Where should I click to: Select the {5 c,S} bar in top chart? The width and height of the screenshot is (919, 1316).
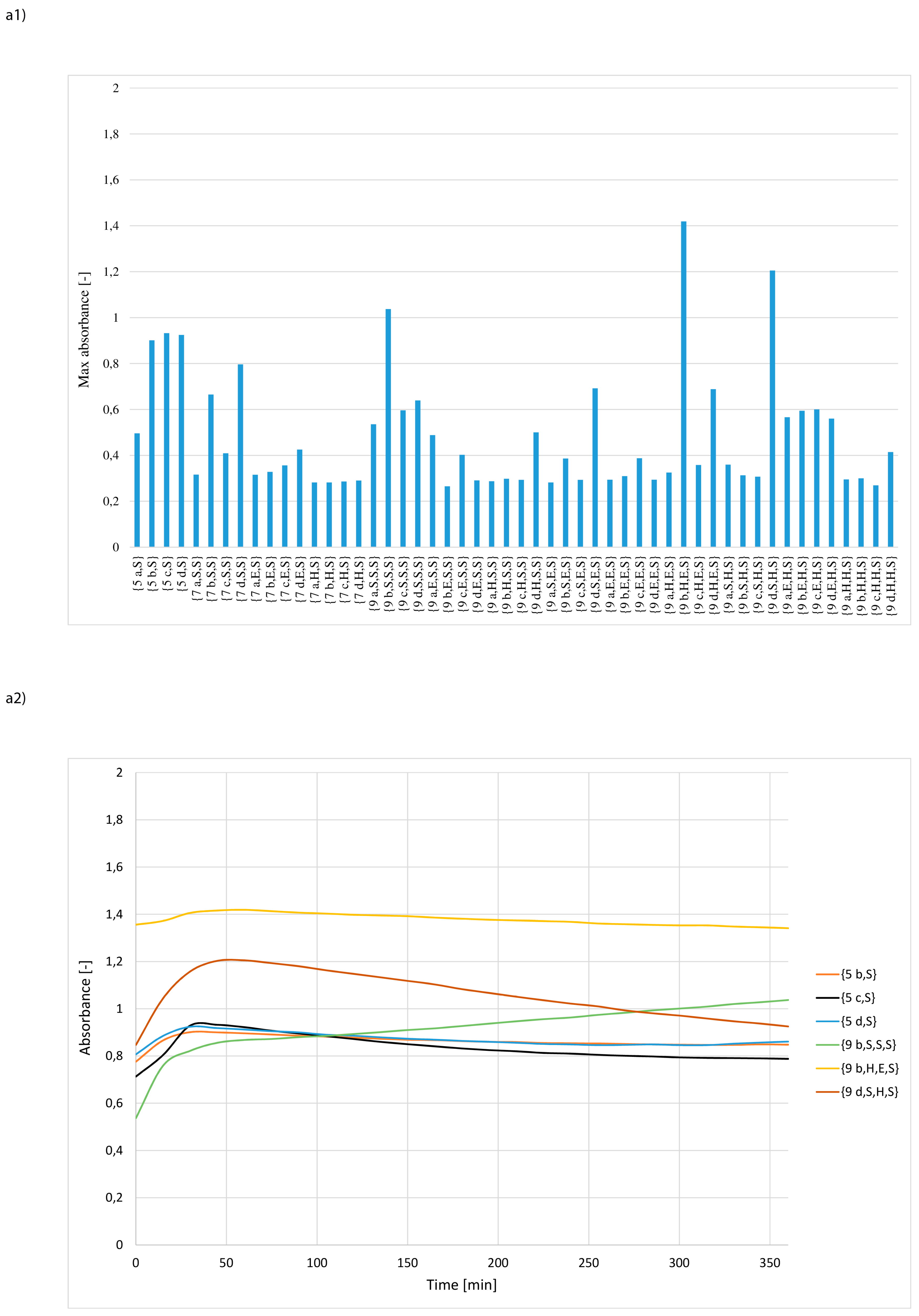click(167, 440)
